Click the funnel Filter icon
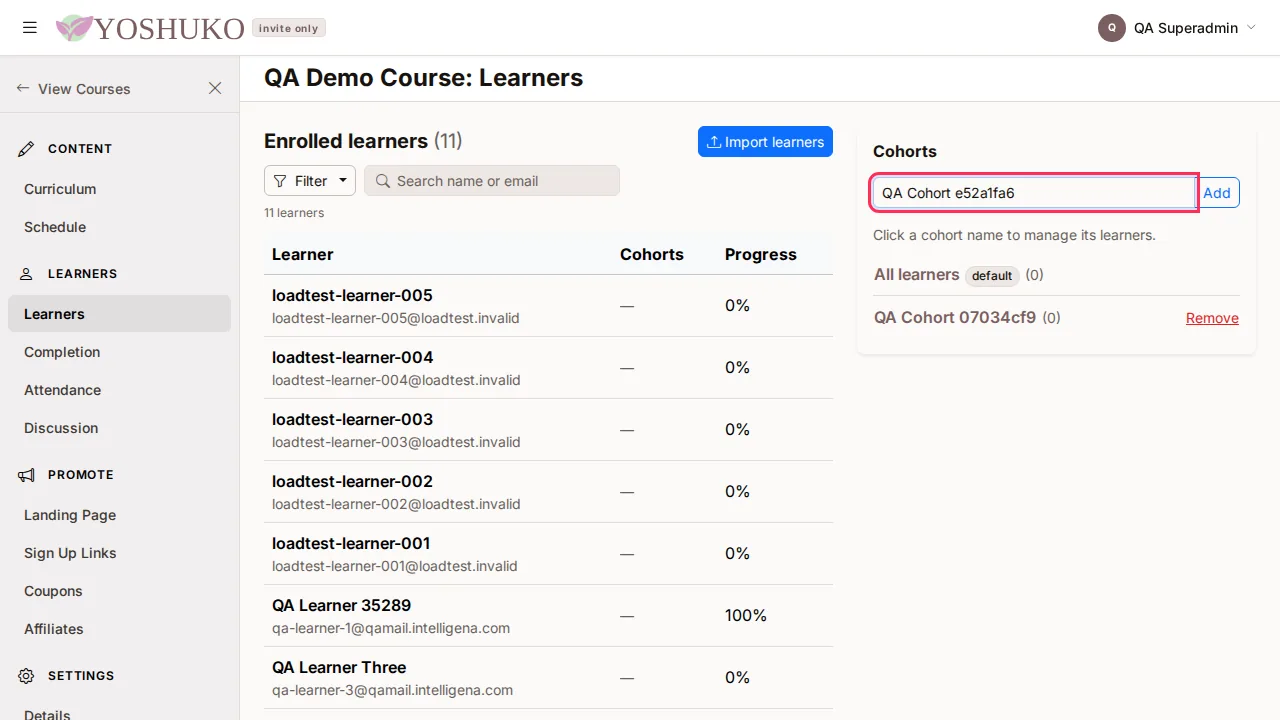 [x=280, y=181]
